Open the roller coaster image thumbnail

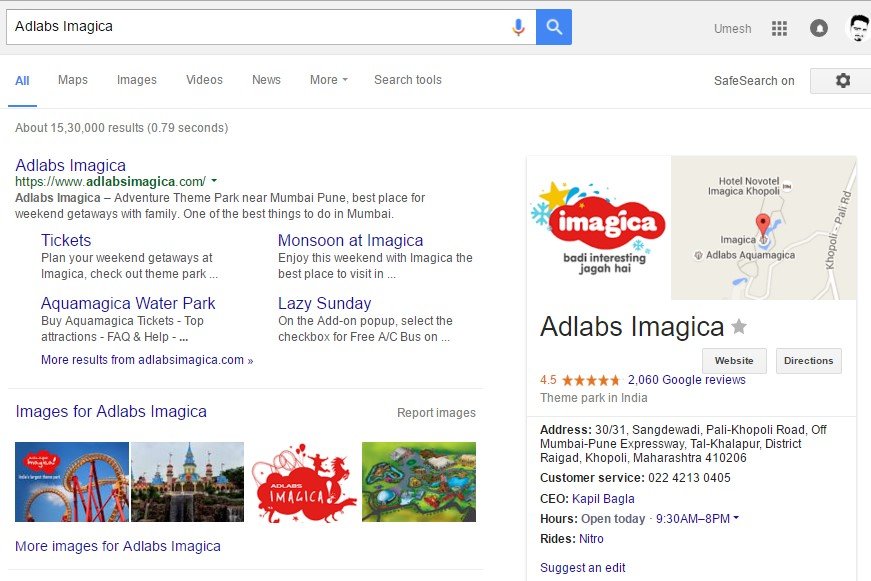point(72,482)
